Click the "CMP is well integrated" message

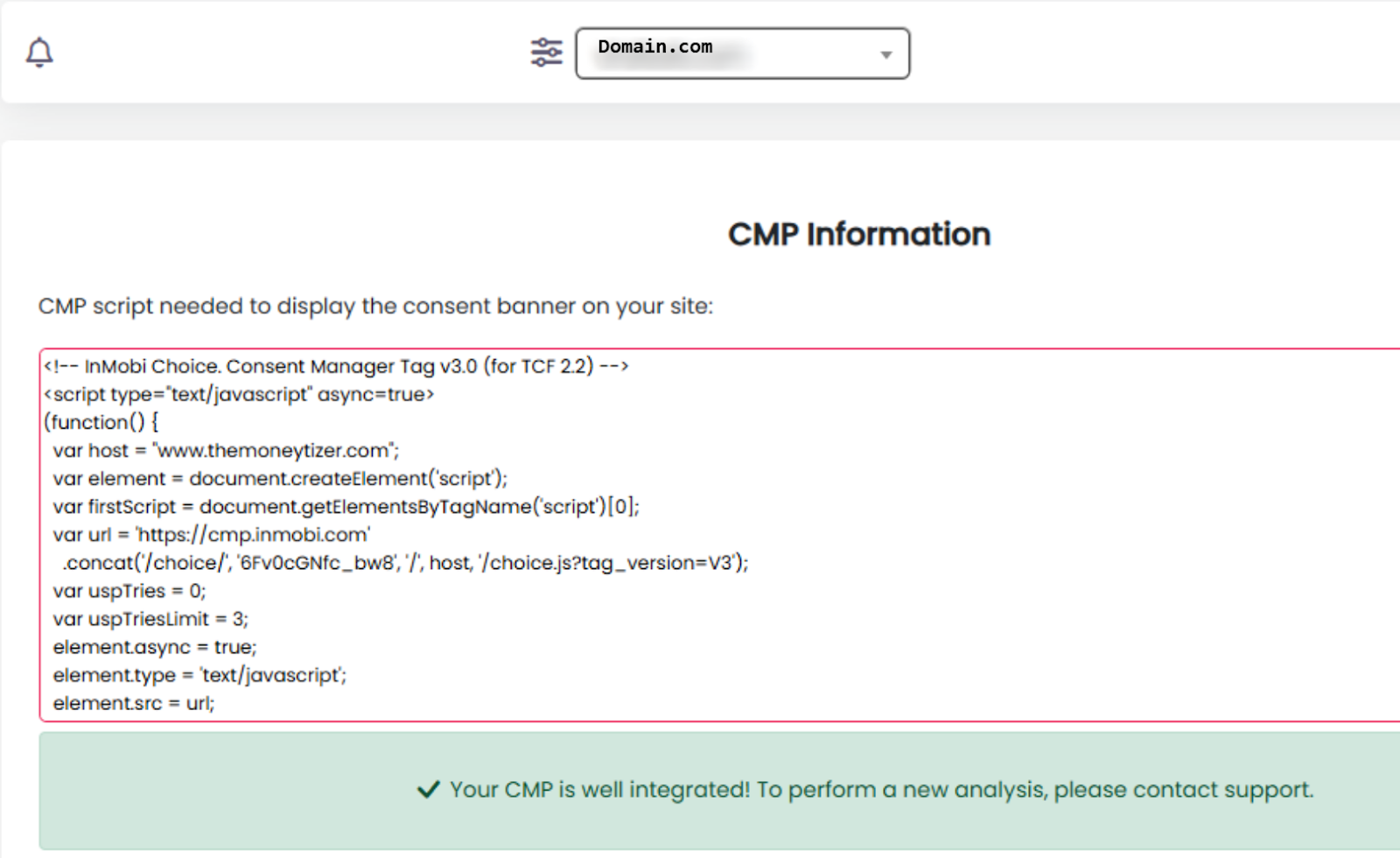(881, 790)
